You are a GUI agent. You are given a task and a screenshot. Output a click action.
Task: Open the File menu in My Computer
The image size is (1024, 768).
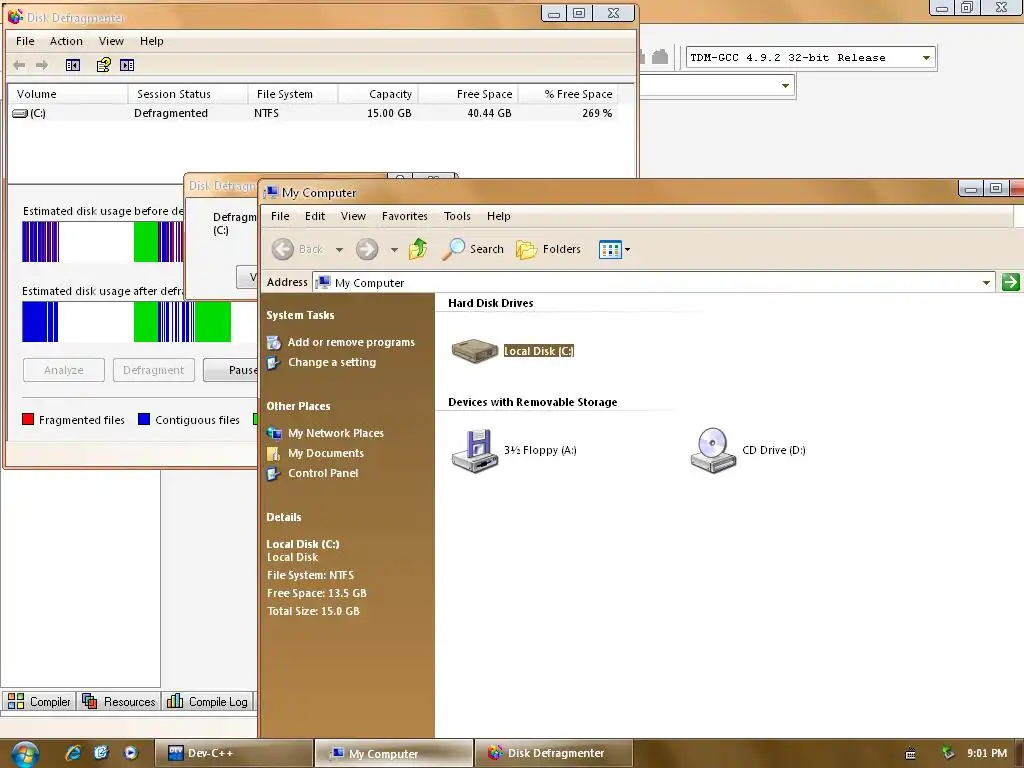[x=280, y=216]
